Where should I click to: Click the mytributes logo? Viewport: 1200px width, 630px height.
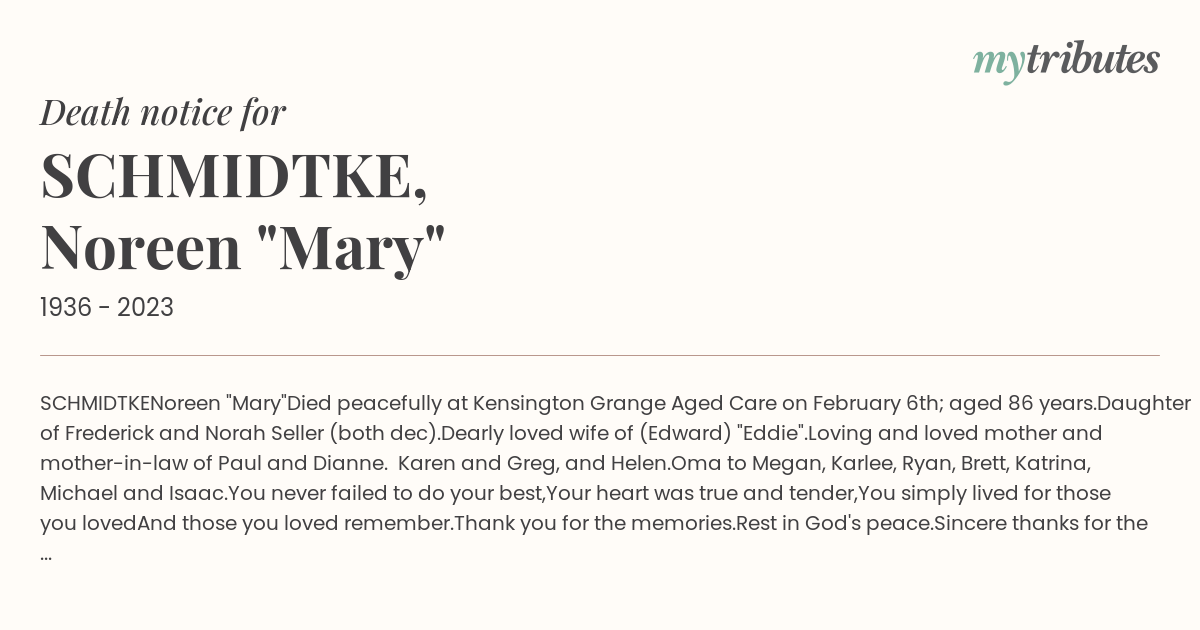tap(1066, 61)
